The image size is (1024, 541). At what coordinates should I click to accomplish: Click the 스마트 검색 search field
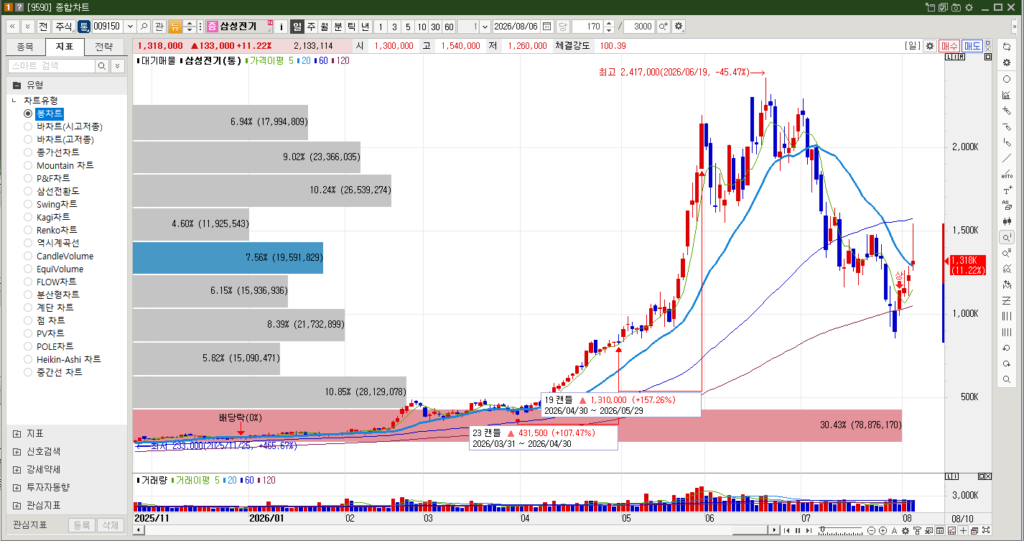[x=51, y=66]
